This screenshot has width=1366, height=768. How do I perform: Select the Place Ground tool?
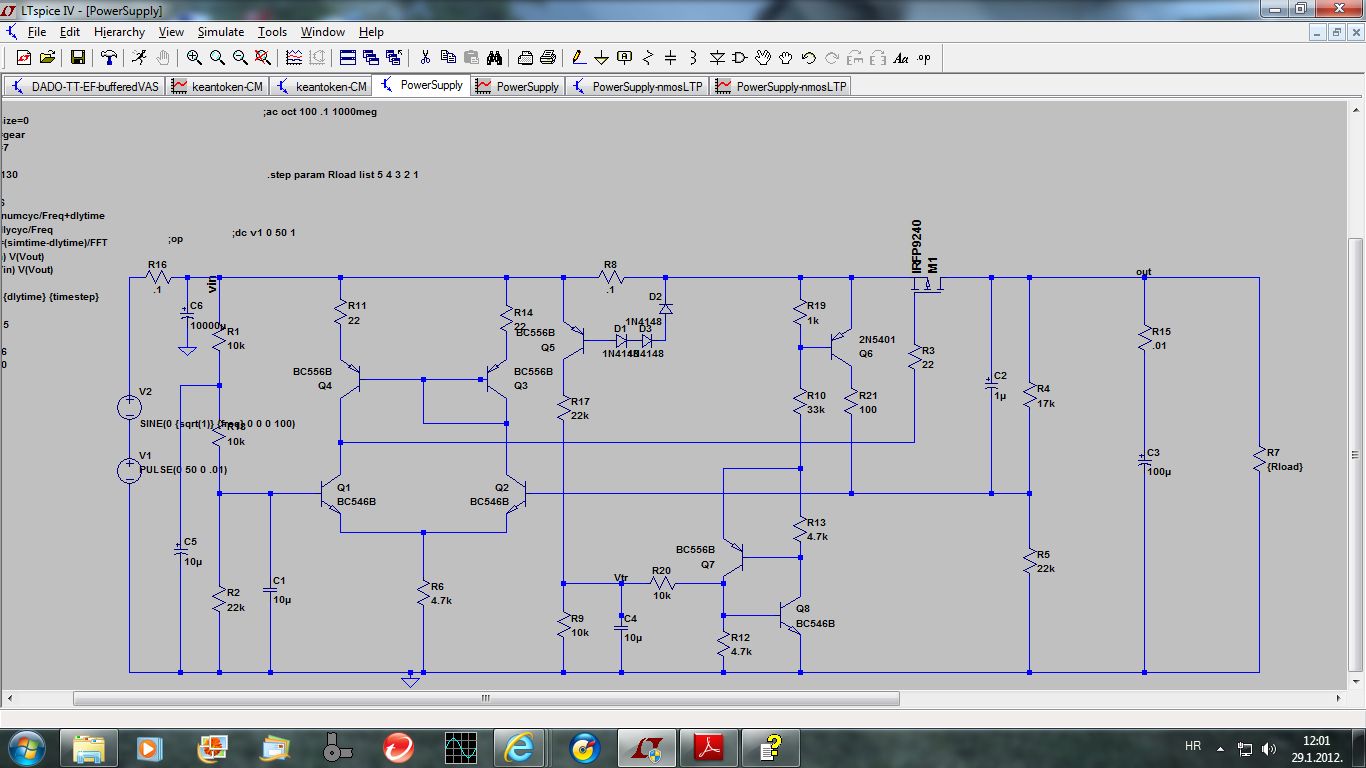[x=602, y=58]
